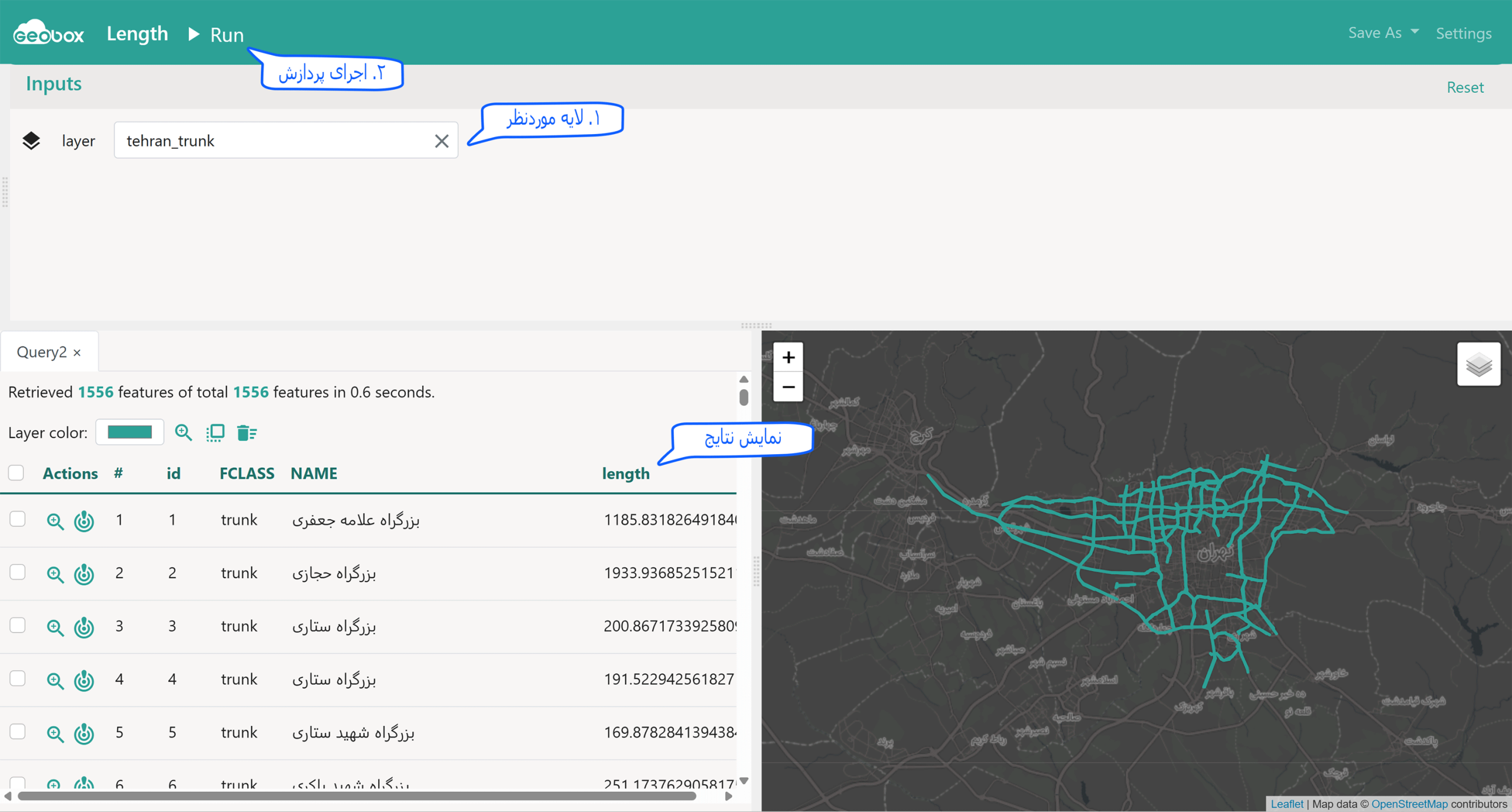The width and height of the screenshot is (1512, 812).
Task: Run the Length process
Action: pyautogui.click(x=216, y=34)
